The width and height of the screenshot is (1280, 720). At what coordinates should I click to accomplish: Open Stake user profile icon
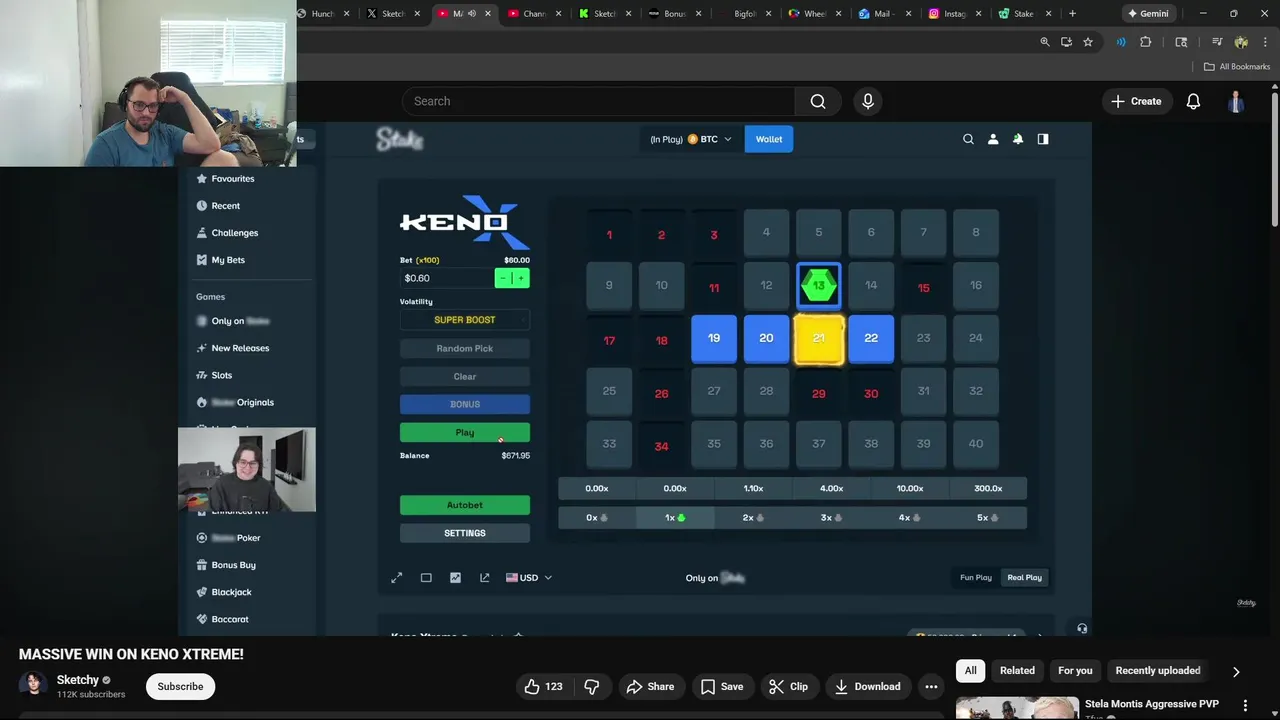click(x=993, y=139)
